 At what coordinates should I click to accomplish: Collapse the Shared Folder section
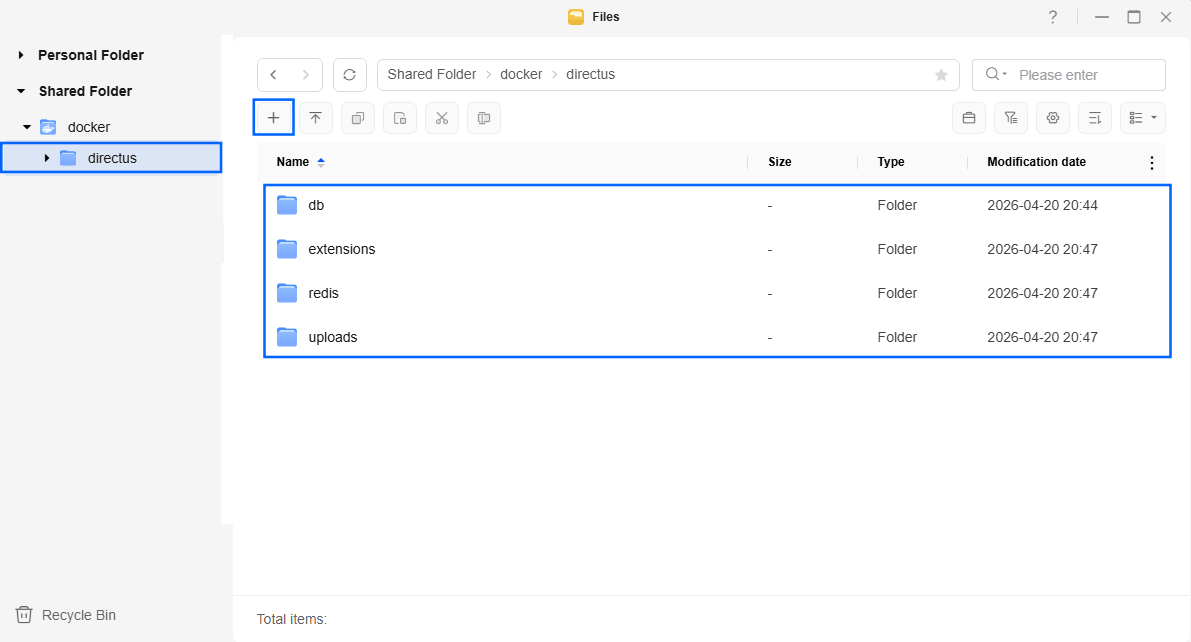(x=21, y=91)
